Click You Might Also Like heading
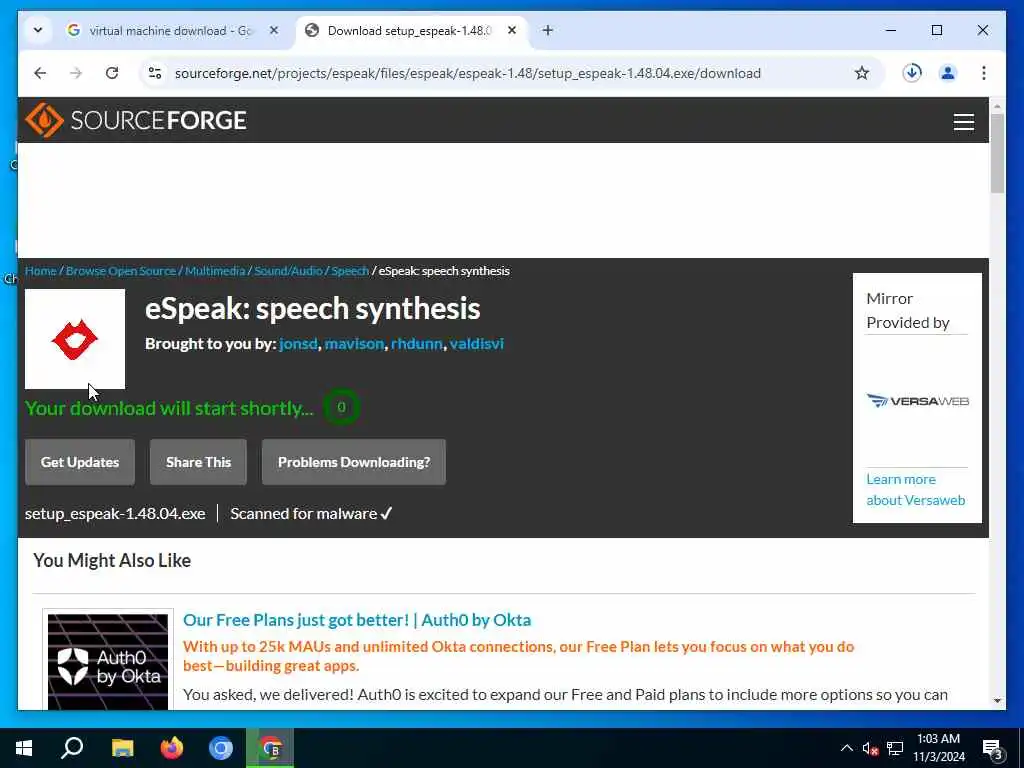 [112, 560]
